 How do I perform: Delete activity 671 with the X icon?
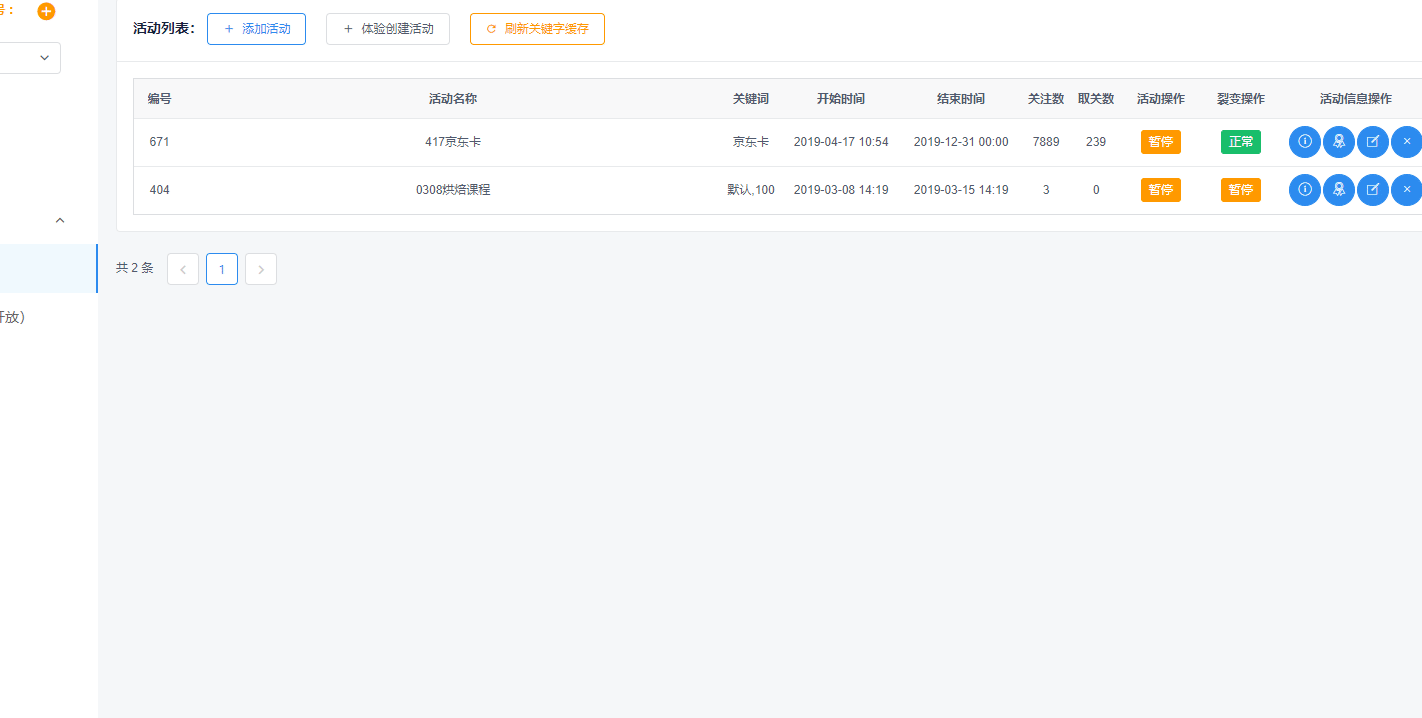point(1406,142)
